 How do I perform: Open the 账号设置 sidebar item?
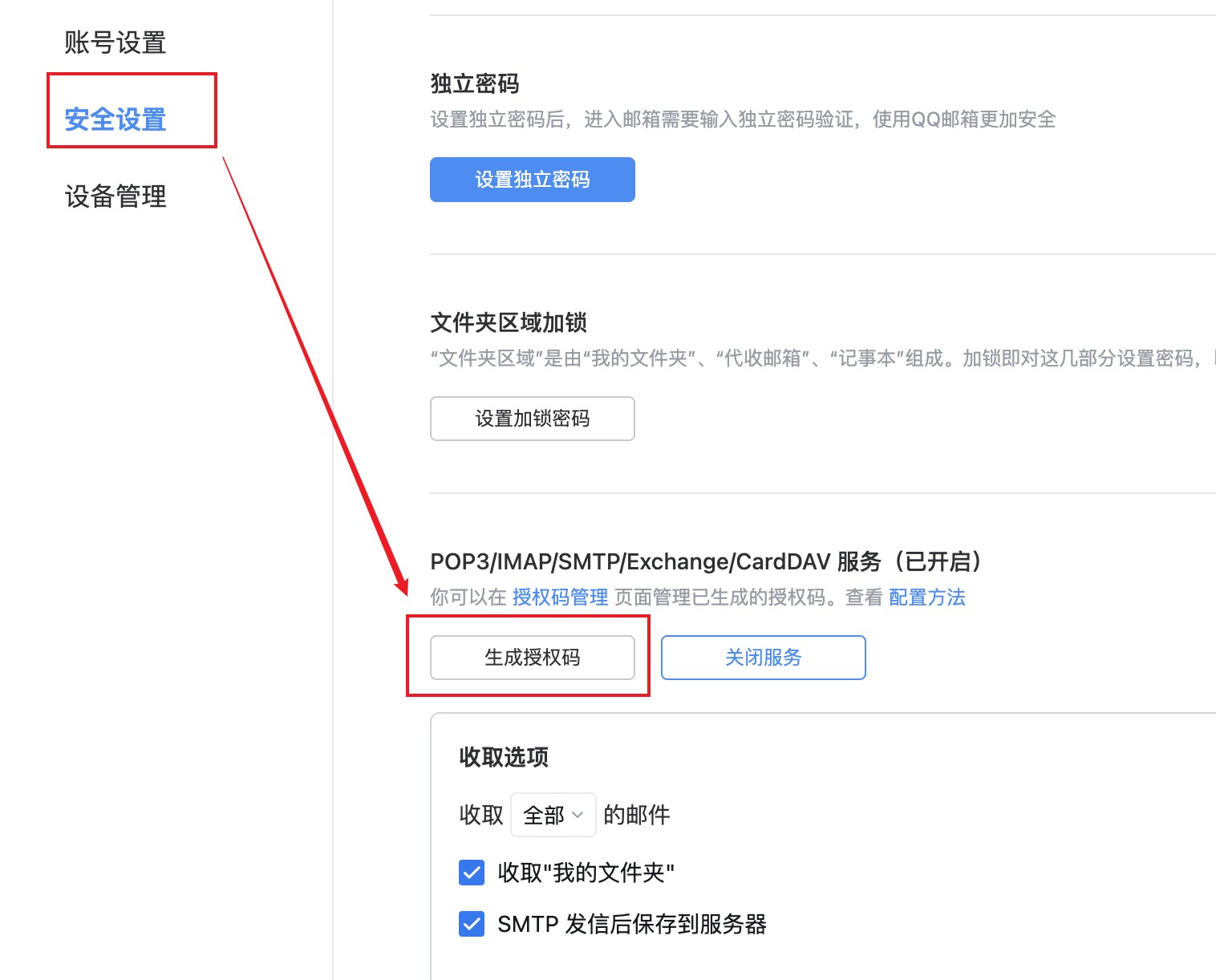pyautogui.click(x=116, y=43)
